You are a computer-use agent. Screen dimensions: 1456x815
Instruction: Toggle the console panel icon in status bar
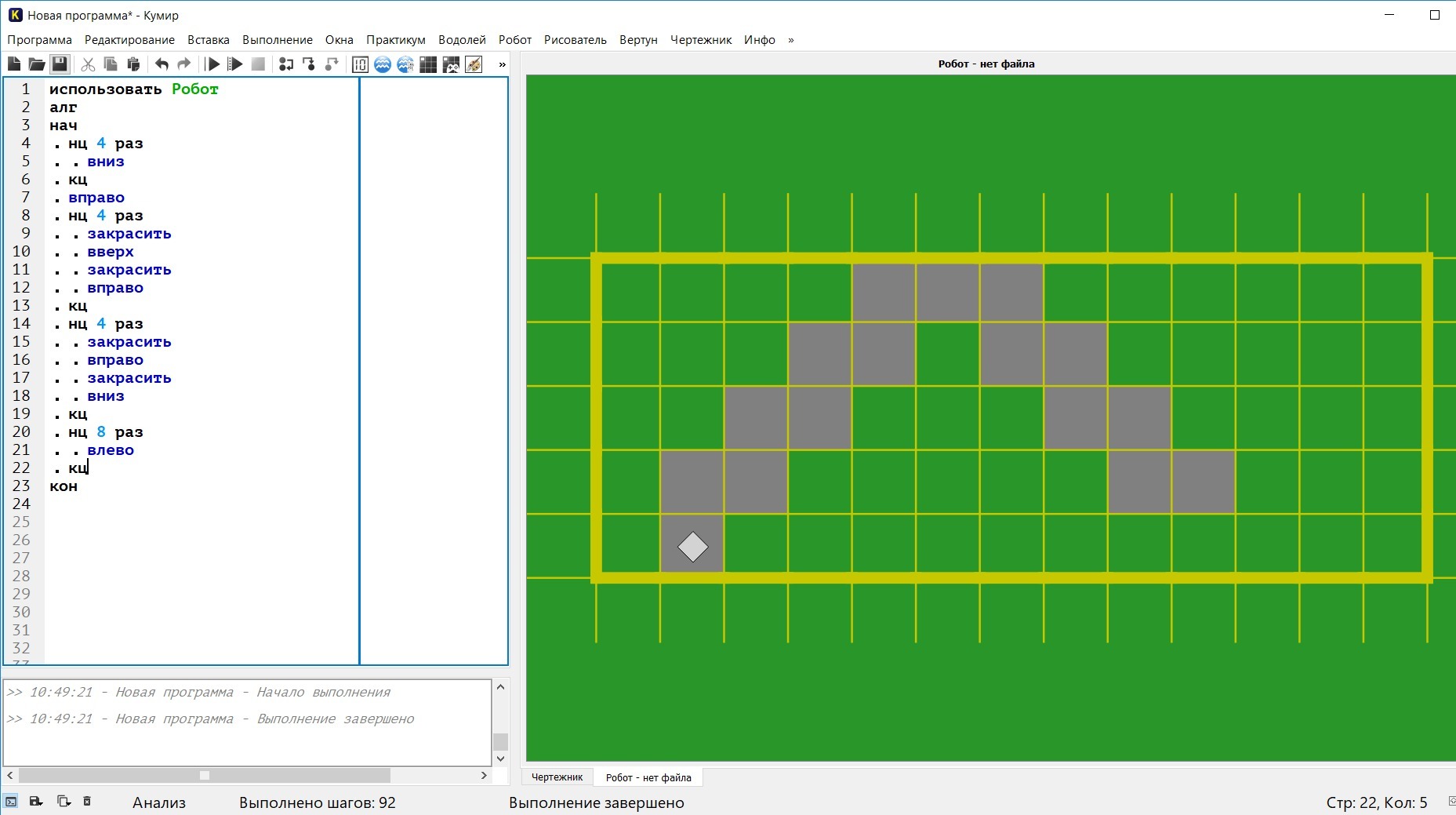click(x=11, y=802)
